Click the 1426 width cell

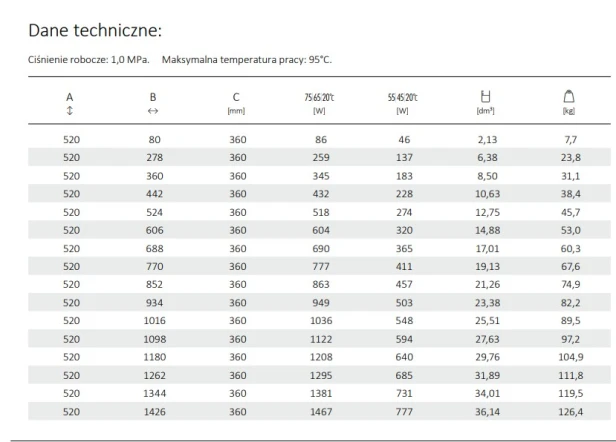154,412
